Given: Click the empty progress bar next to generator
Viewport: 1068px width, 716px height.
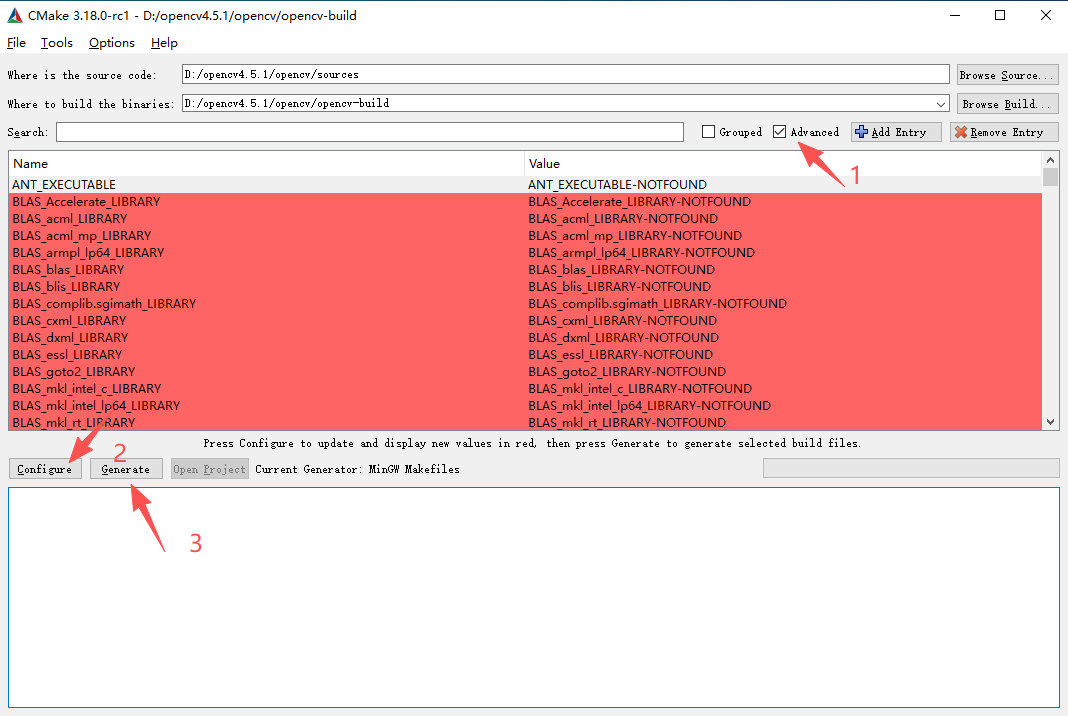Looking at the screenshot, I should tap(911, 468).
